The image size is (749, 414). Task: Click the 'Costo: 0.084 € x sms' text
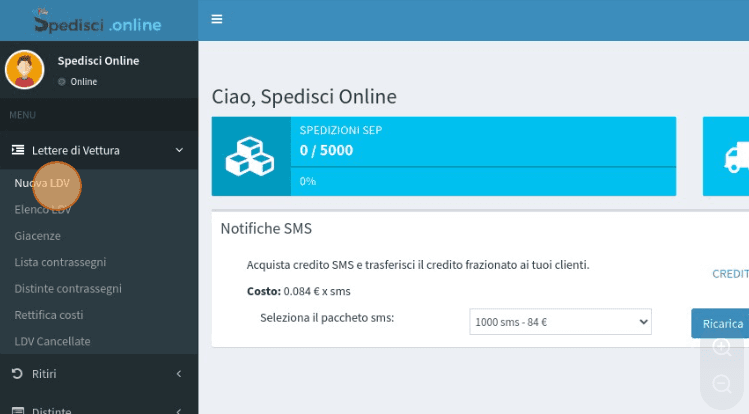pyautogui.click(x=299, y=291)
